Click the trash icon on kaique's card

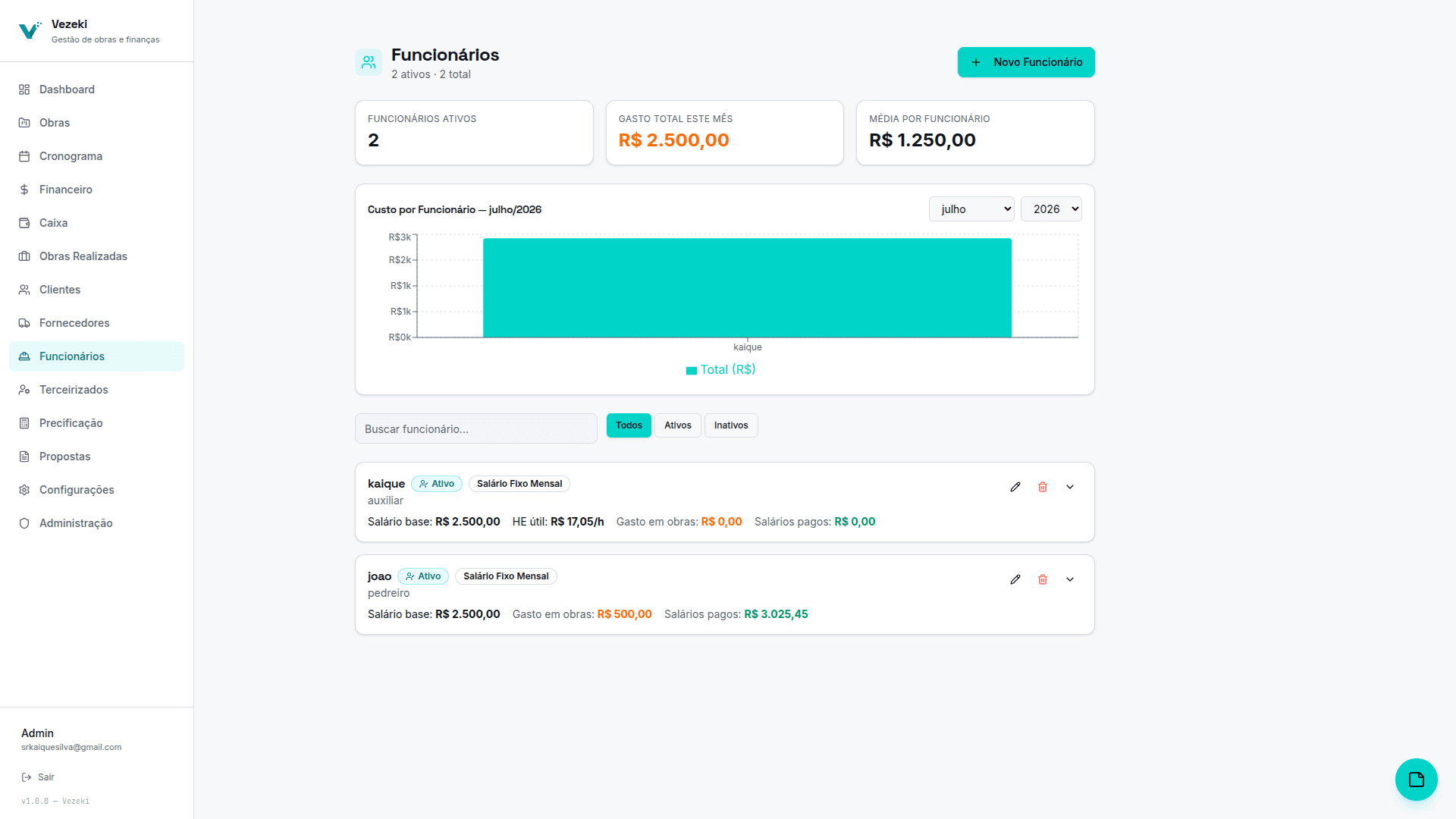[1043, 487]
